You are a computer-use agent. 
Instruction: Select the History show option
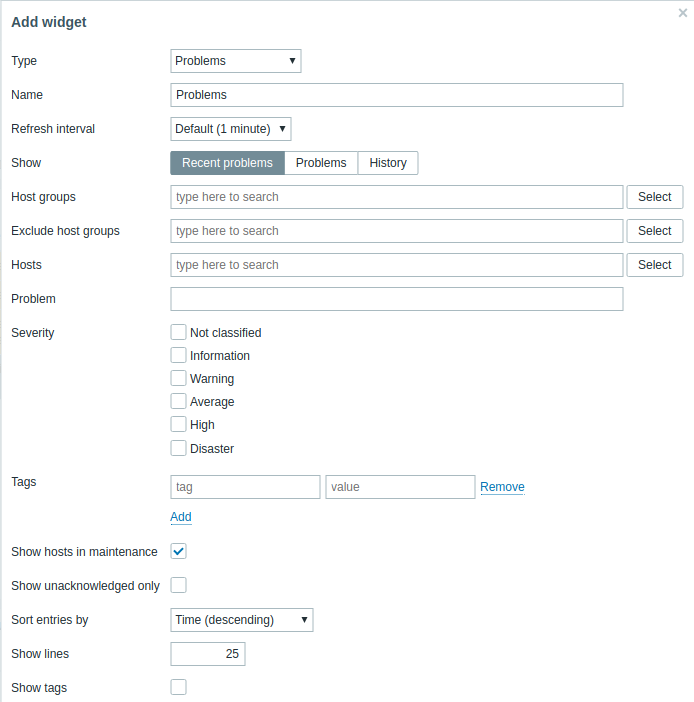tap(388, 163)
